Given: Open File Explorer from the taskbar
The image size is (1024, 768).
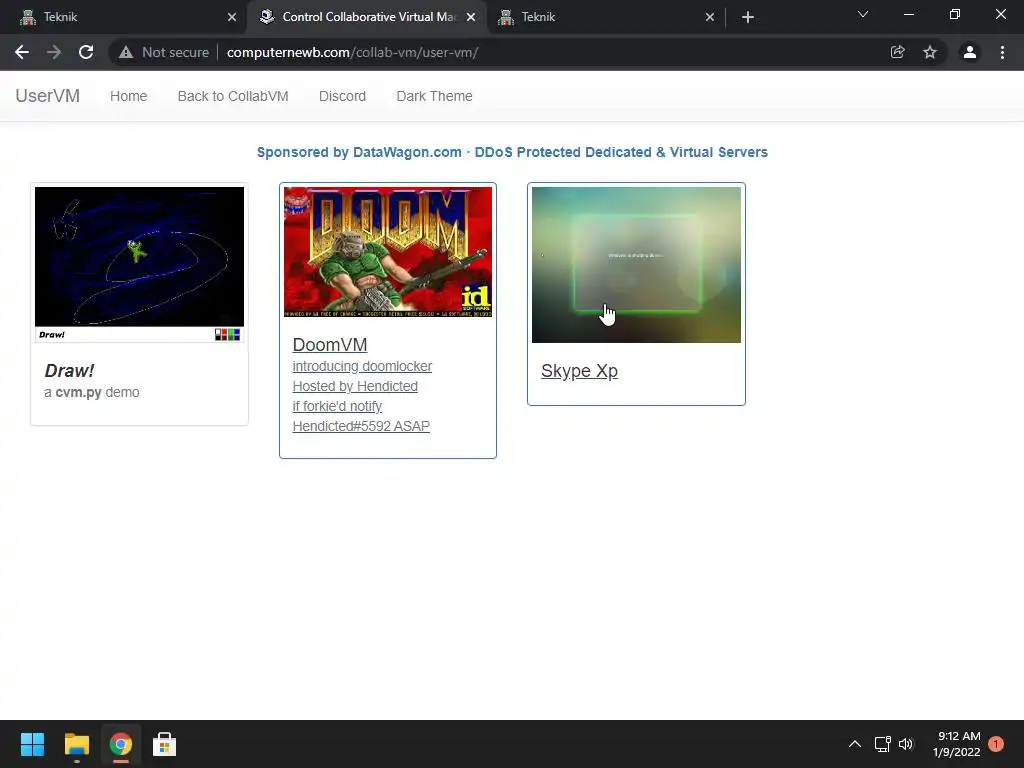Looking at the screenshot, I should (76, 744).
